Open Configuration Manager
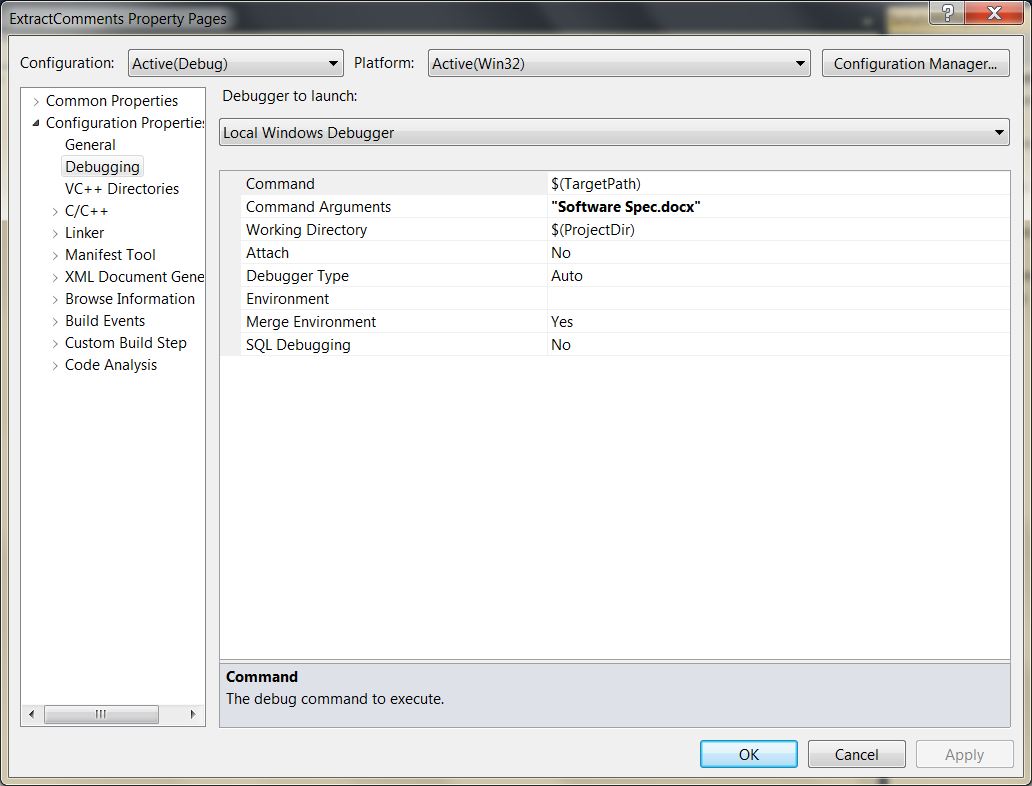The image size is (1032, 786). [915, 63]
